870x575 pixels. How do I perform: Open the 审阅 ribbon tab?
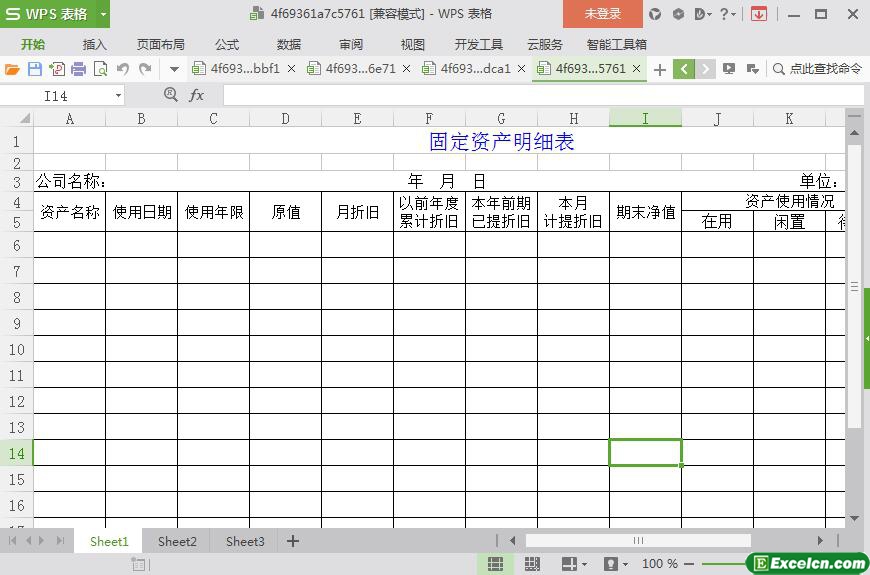coord(351,44)
